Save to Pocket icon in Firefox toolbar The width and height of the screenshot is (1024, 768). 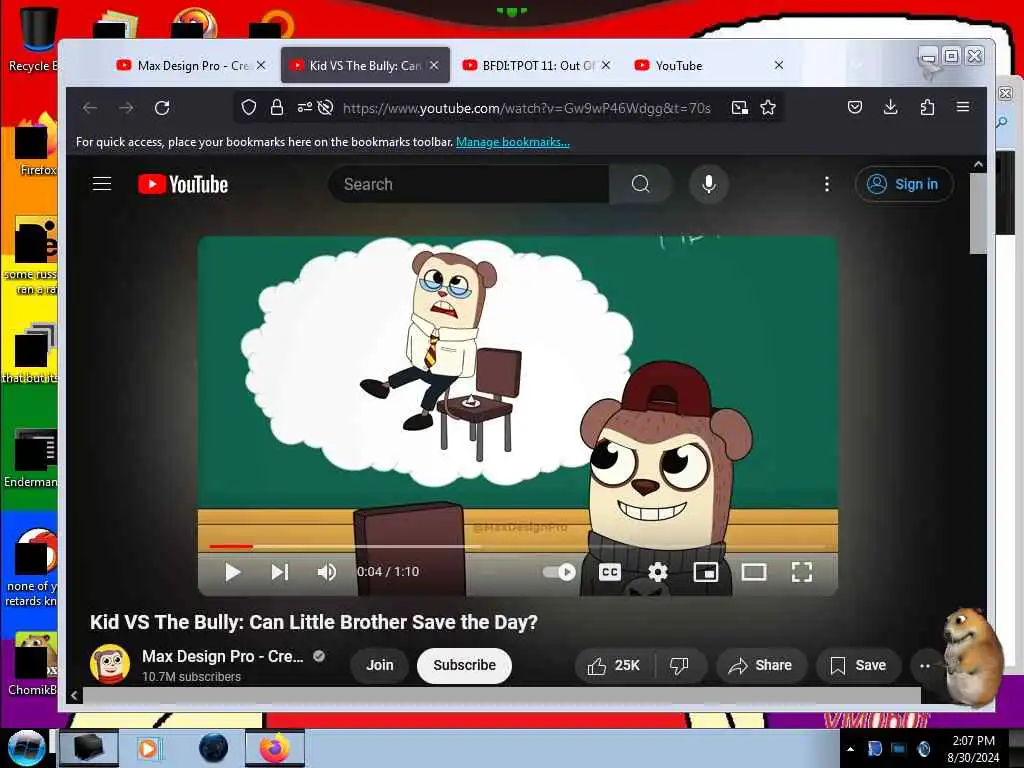[x=855, y=107]
